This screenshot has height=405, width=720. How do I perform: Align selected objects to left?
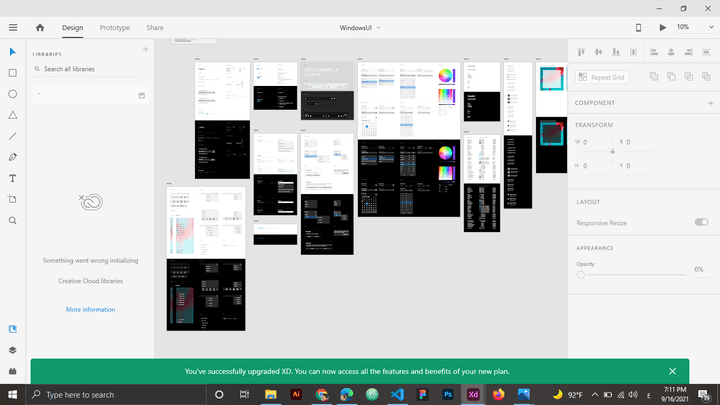(x=654, y=52)
